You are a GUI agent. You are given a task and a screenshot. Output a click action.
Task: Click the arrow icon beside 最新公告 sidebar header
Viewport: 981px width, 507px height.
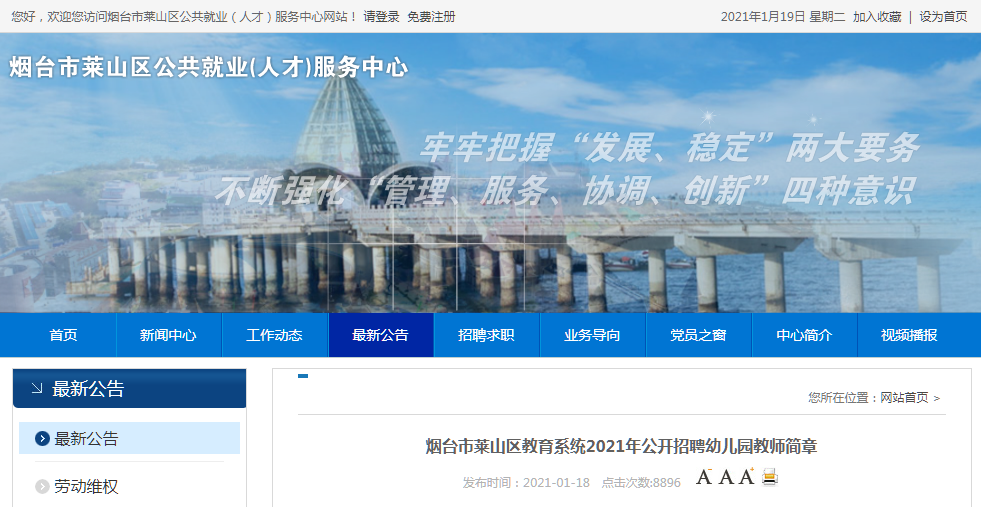(37, 389)
